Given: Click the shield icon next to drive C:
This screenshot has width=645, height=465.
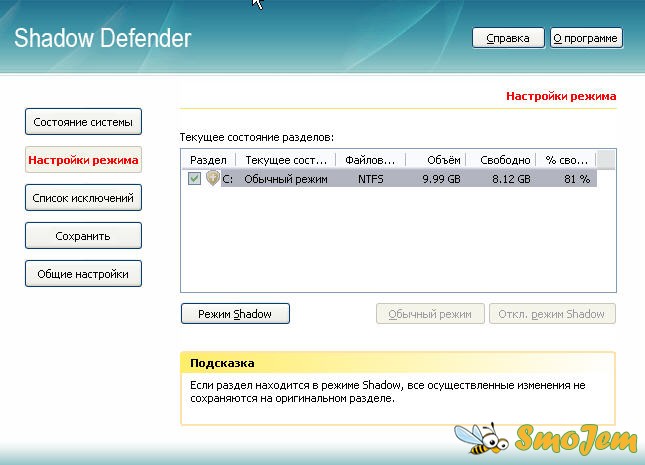Looking at the screenshot, I should pos(213,178).
